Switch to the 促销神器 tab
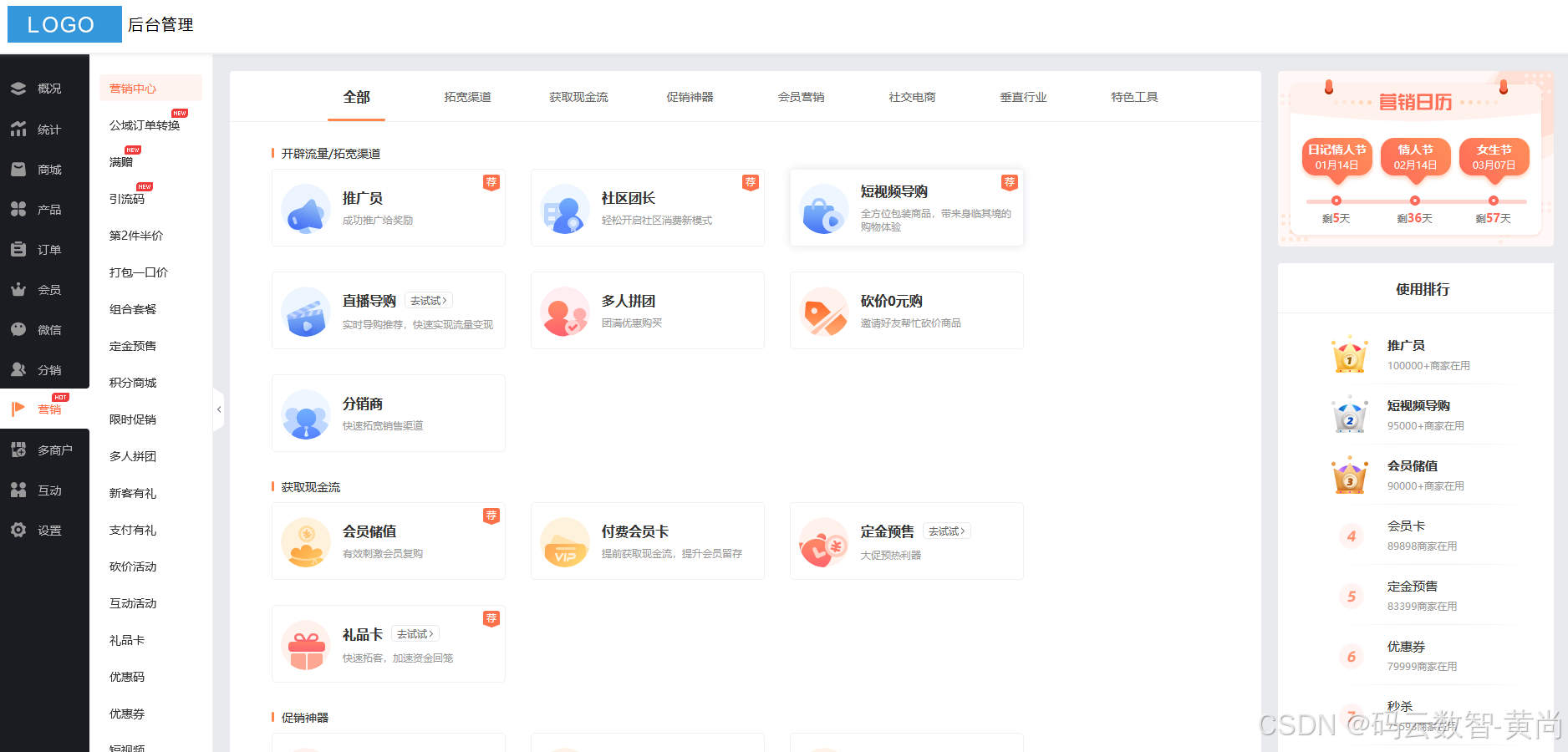This screenshot has width=1568, height=752. [x=690, y=97]
